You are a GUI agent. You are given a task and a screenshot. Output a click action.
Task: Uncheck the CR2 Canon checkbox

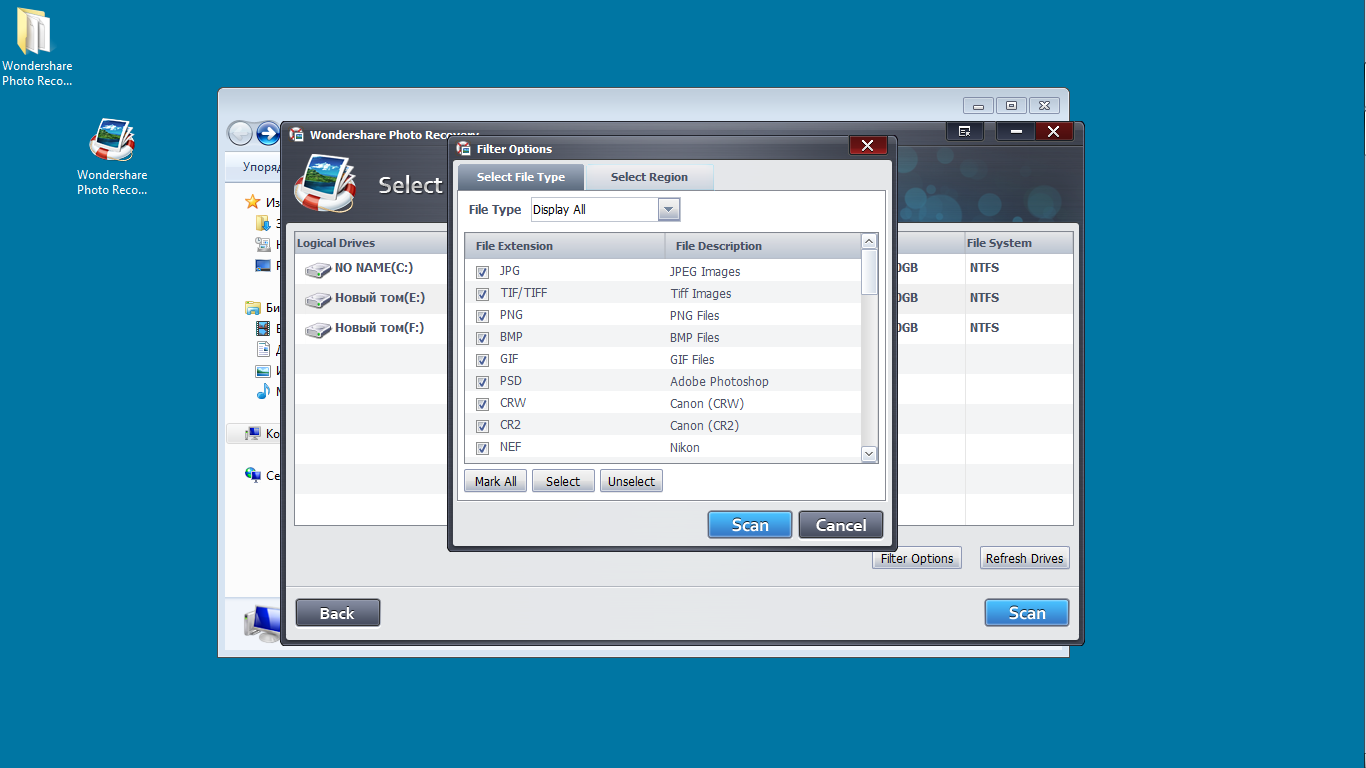tap(482, 426)
